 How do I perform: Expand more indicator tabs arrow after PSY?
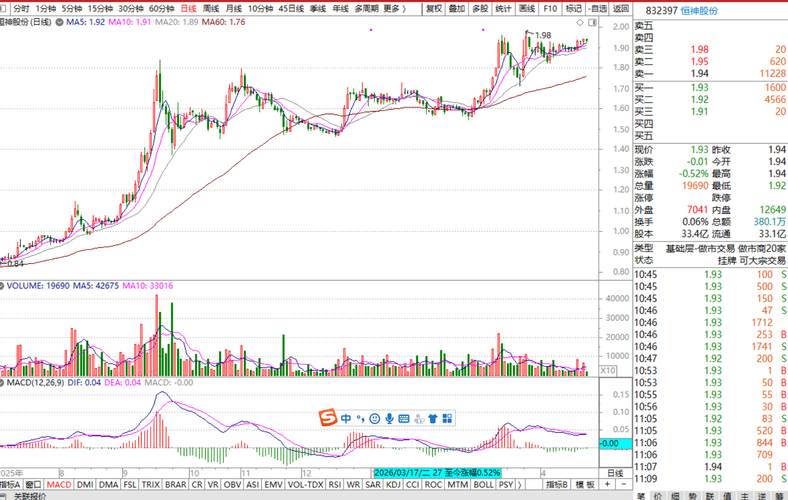(519, 485)
